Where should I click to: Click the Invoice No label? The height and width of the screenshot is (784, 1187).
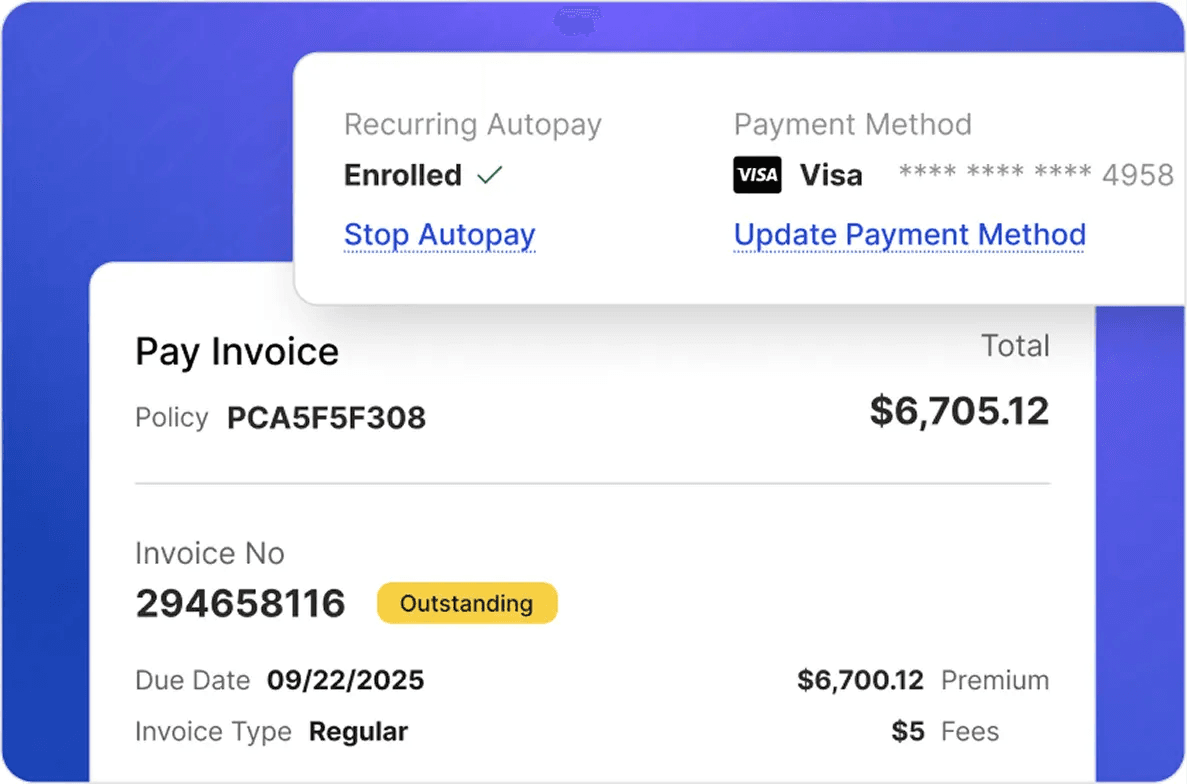(210, 554)
